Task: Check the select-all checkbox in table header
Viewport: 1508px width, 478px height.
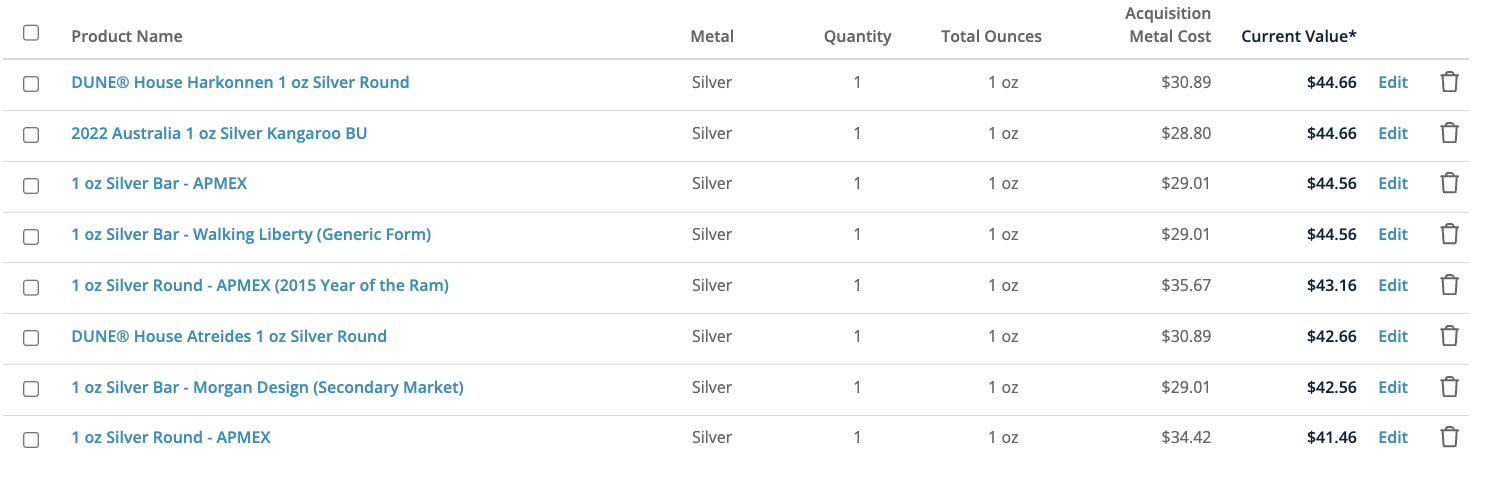Action: 31,33
